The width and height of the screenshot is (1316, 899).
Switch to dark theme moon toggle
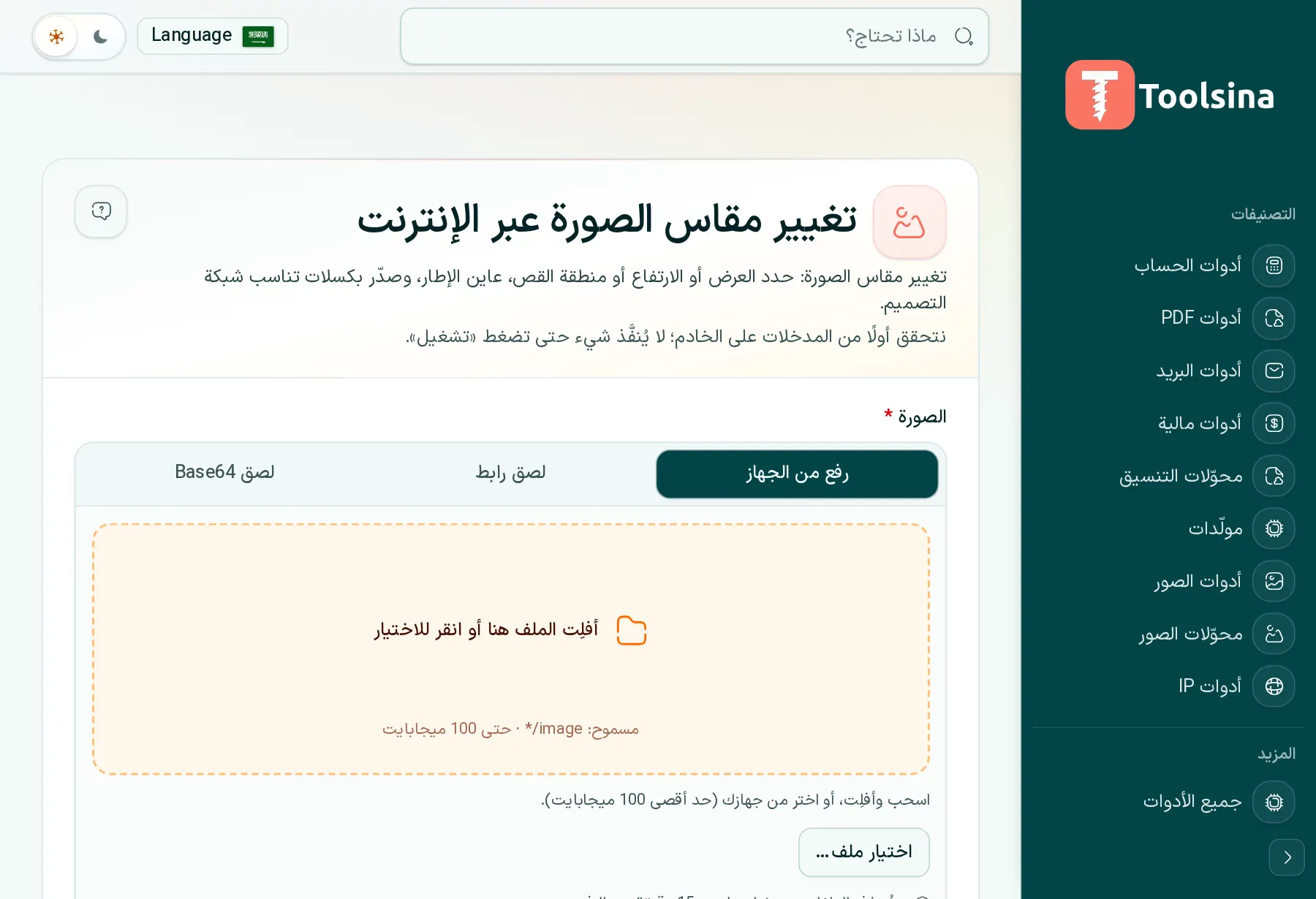click(x=101, y=37)
